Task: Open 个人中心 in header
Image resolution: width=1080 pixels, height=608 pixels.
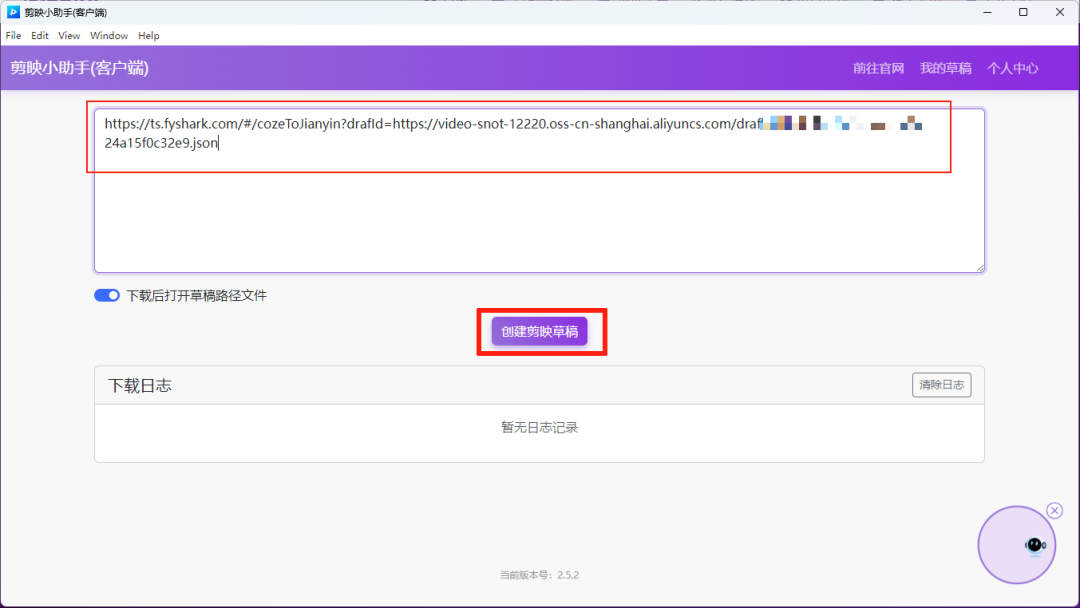Action: [1012, 68]
